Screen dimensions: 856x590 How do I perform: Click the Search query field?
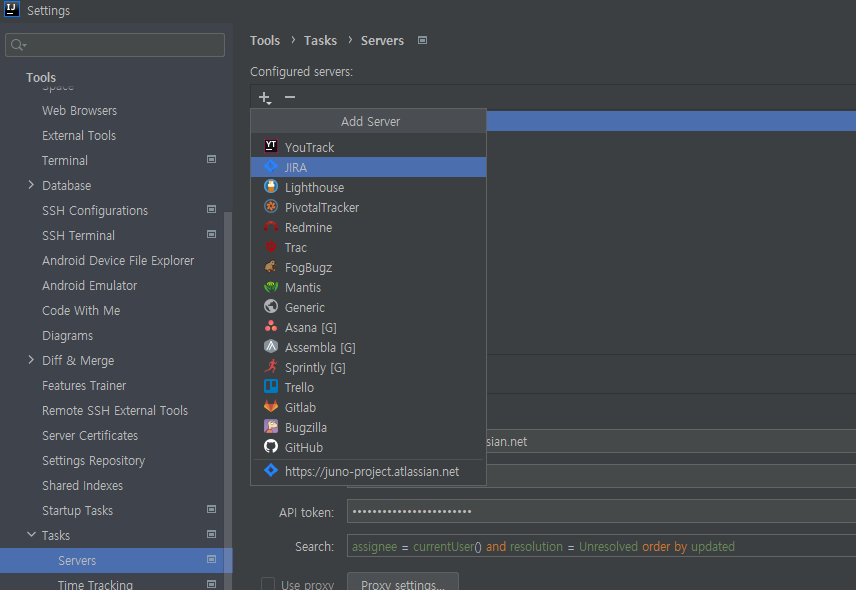[x=601, y=546]
